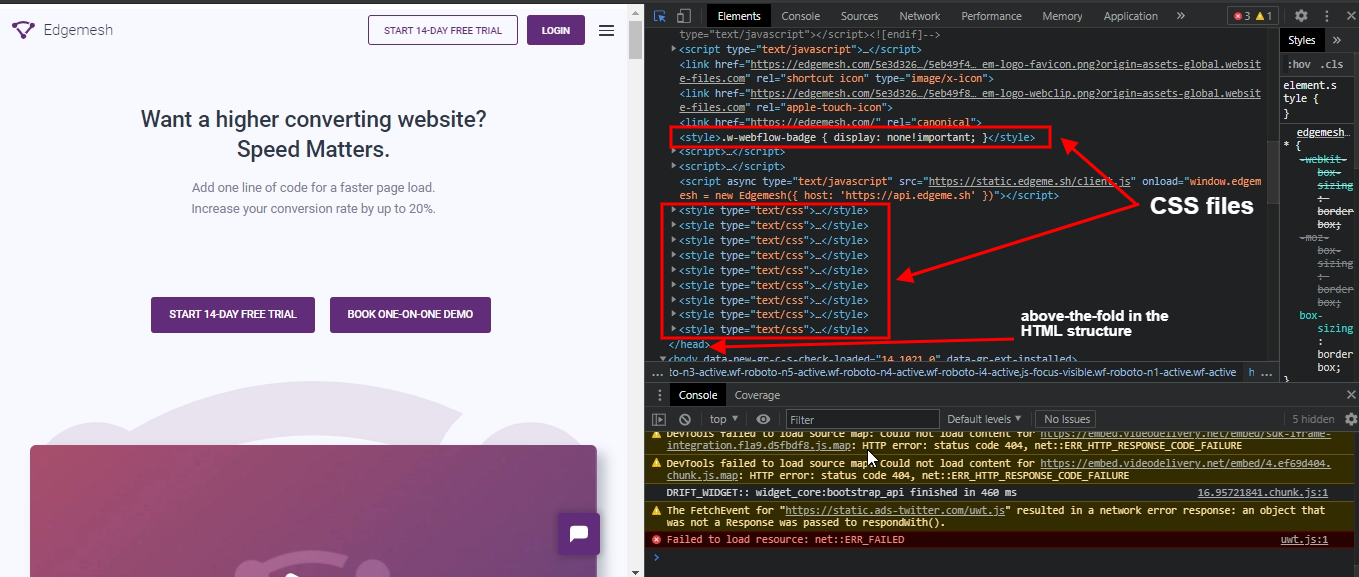Focus the console Filter input
The height and width of the screenshot is (577, 1359).
(x=862, y=419)
